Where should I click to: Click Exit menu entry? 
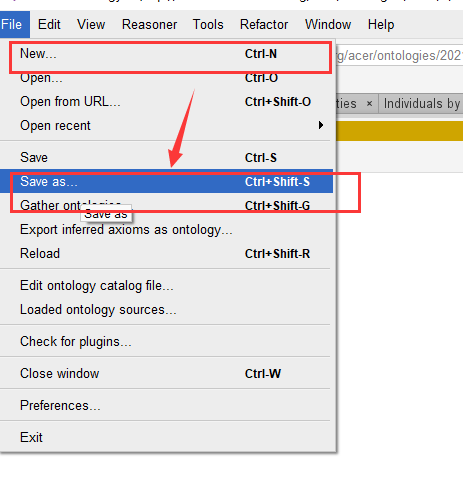166,437
